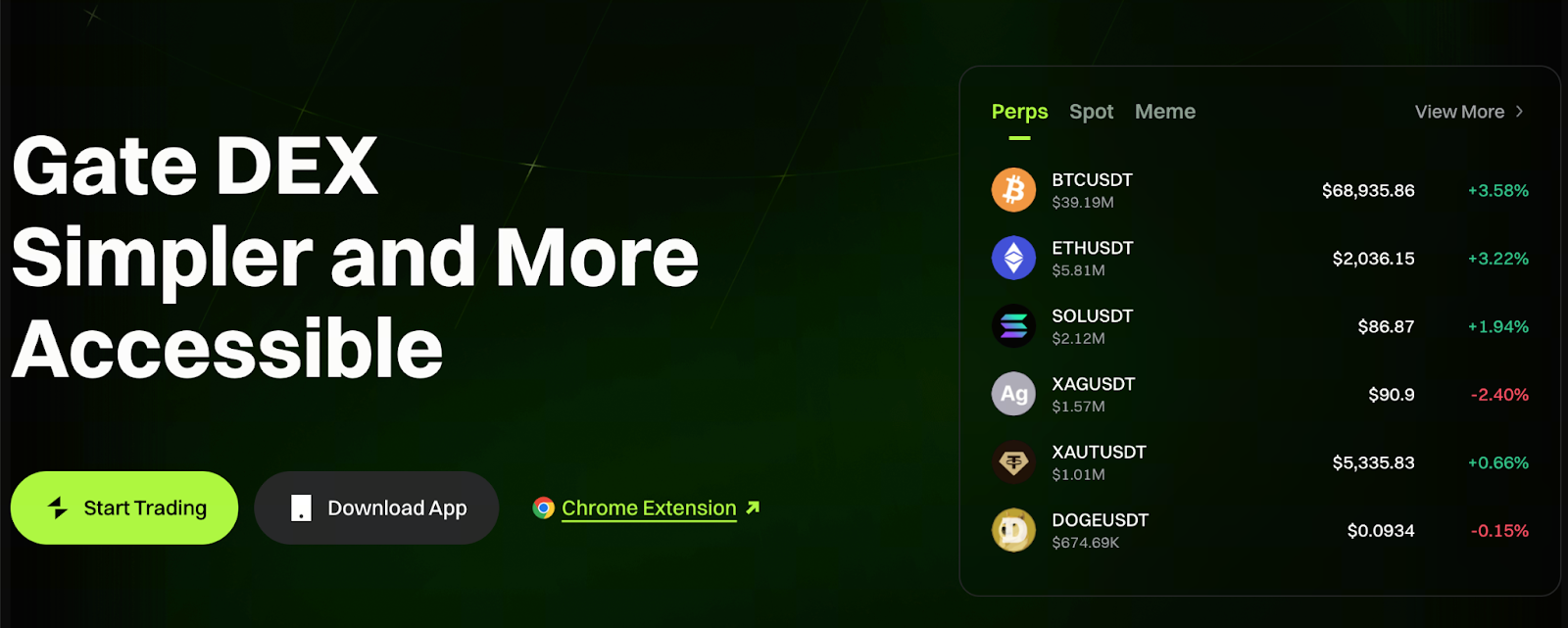Viewport: 1568px width, 628px height.
Task: Open the View More link
Action: 1459,112
